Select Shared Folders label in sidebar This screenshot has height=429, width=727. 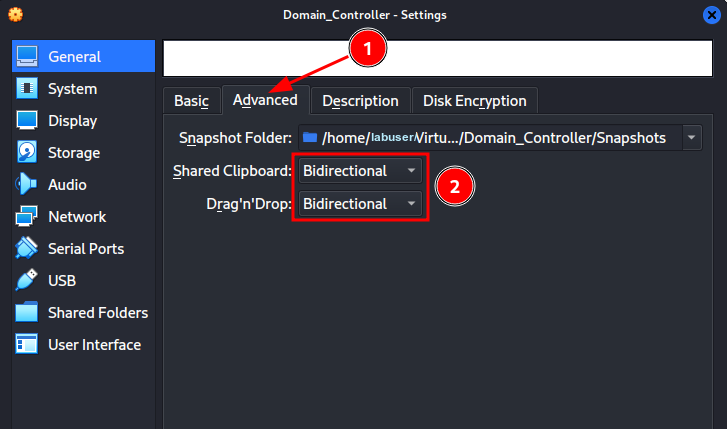pyautogui.click(x=98, y=313)
